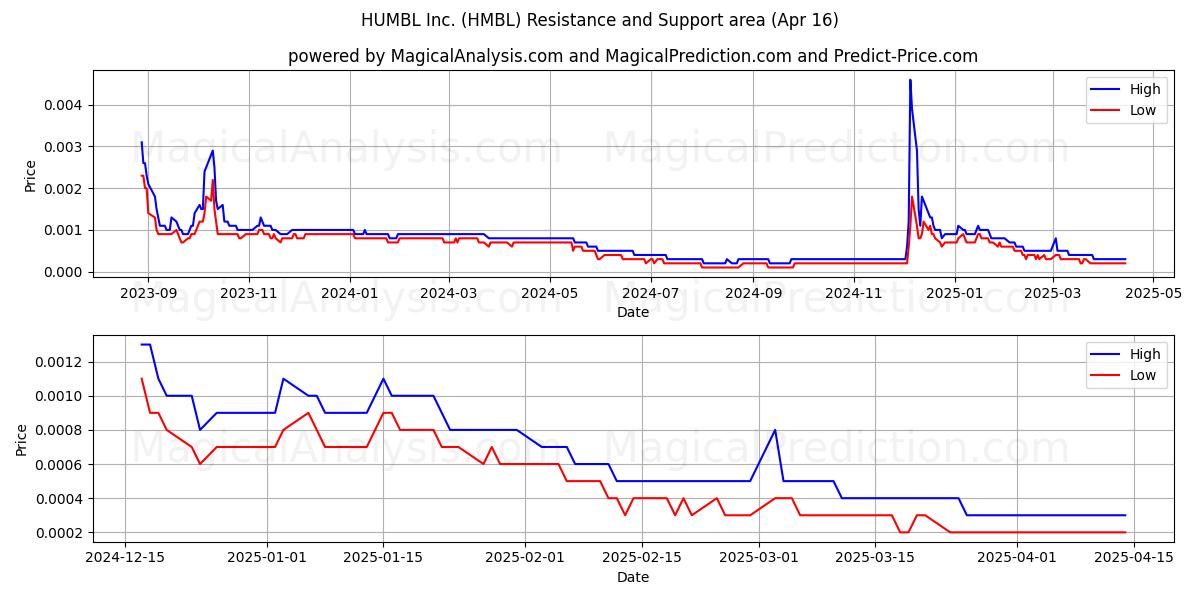Click the '2025-03-15' x-axis tick label

coord(875,558)
